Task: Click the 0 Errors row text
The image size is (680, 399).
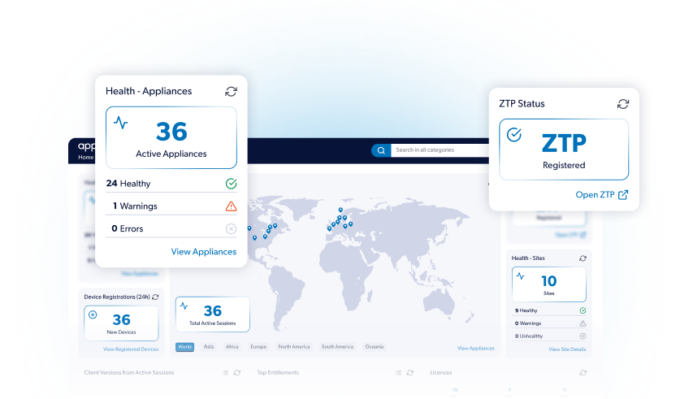Action: (127, 229)
